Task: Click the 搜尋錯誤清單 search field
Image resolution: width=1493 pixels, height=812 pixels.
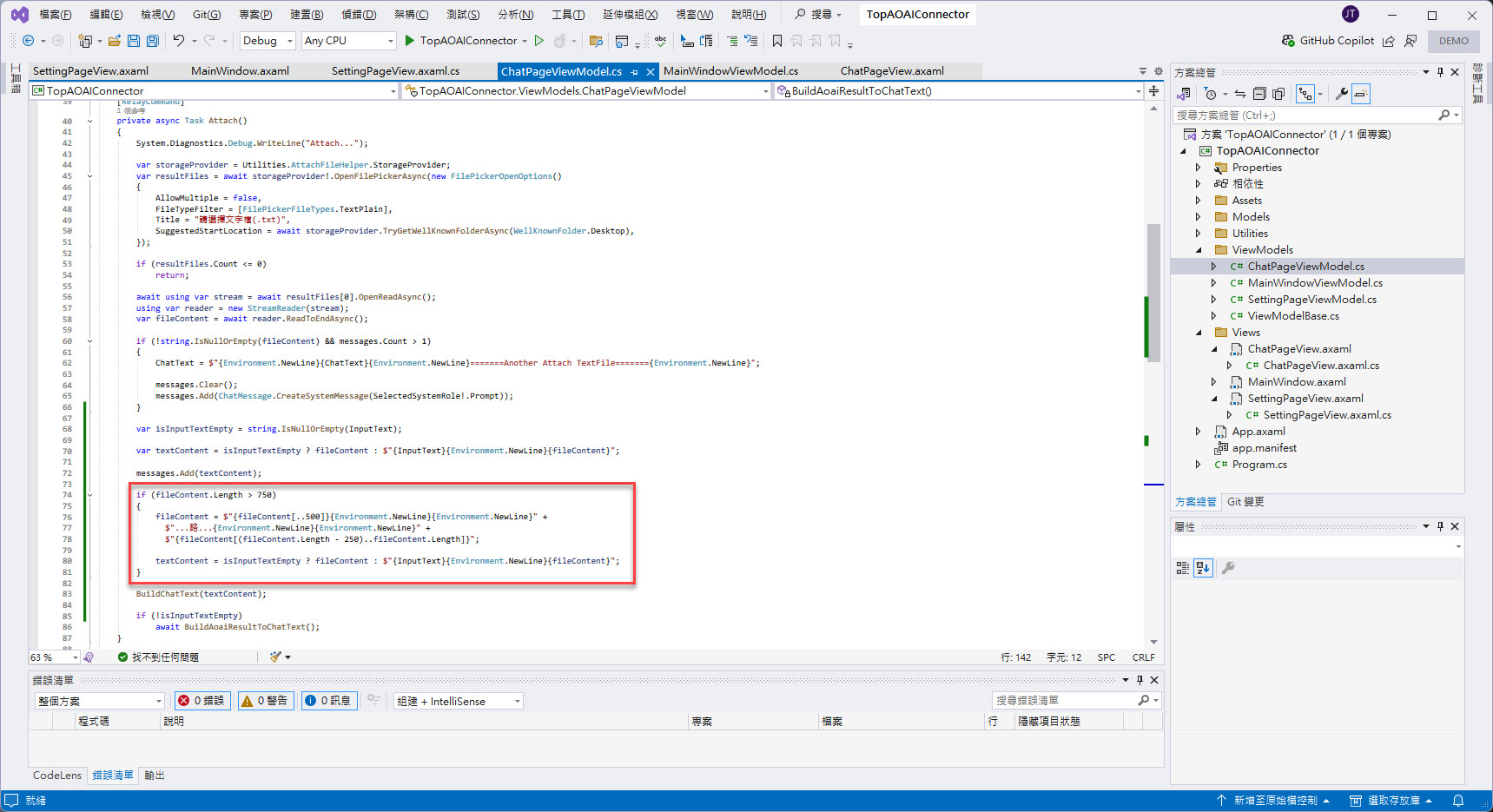Action: [1076, 700]
